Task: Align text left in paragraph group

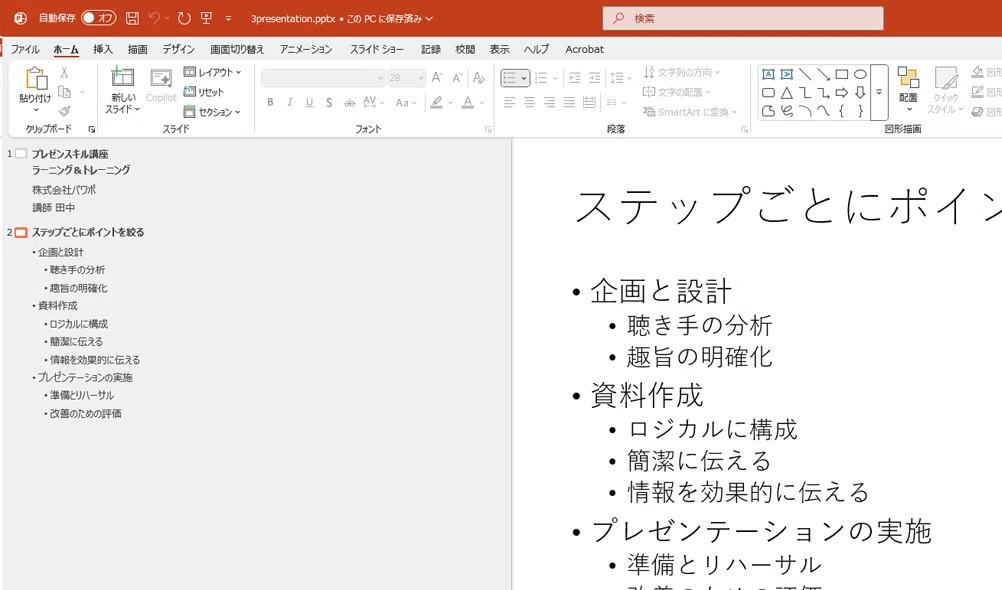Action: pos(509,102)
